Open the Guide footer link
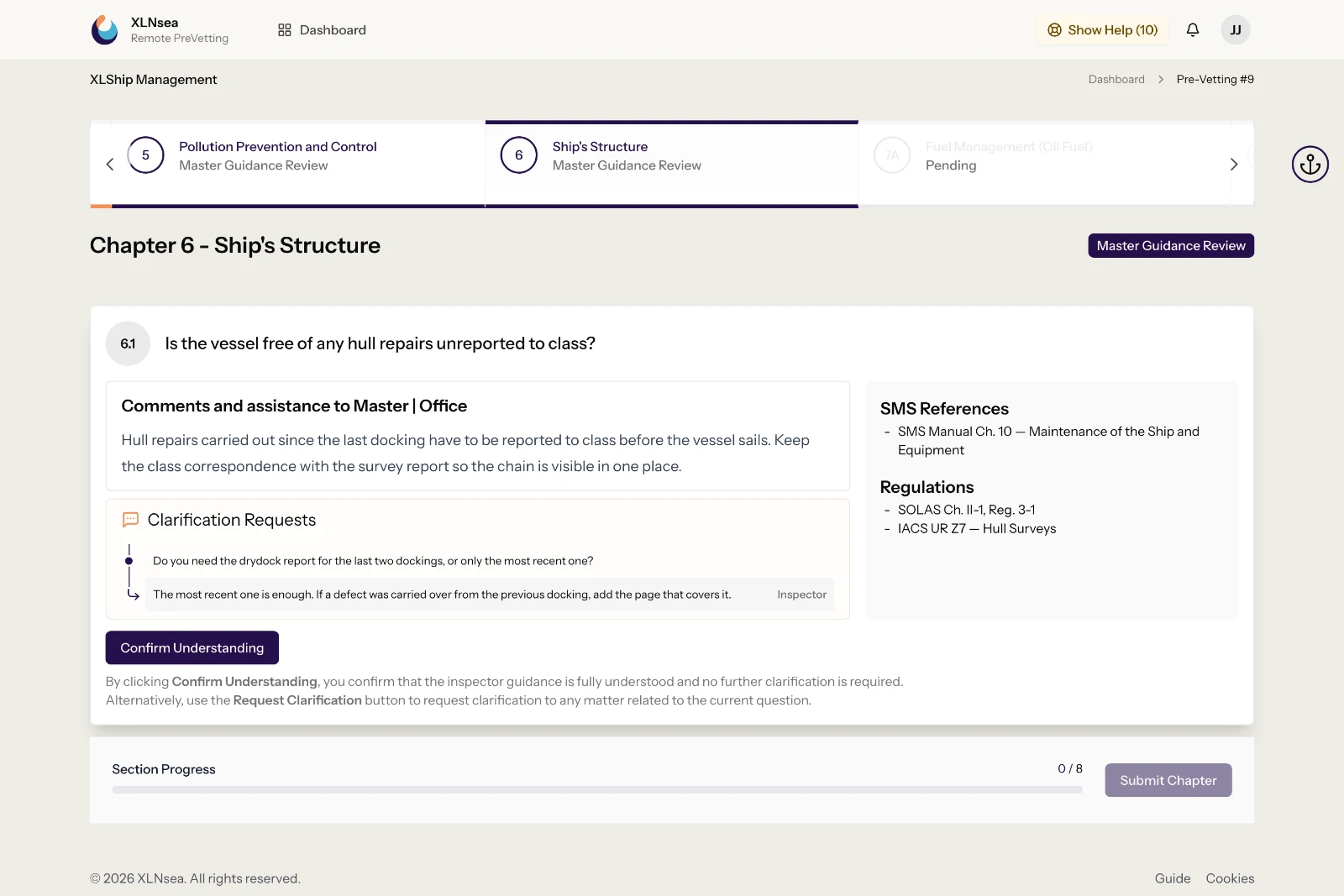Screen dimensions: 1344x896 (1173, 878)
